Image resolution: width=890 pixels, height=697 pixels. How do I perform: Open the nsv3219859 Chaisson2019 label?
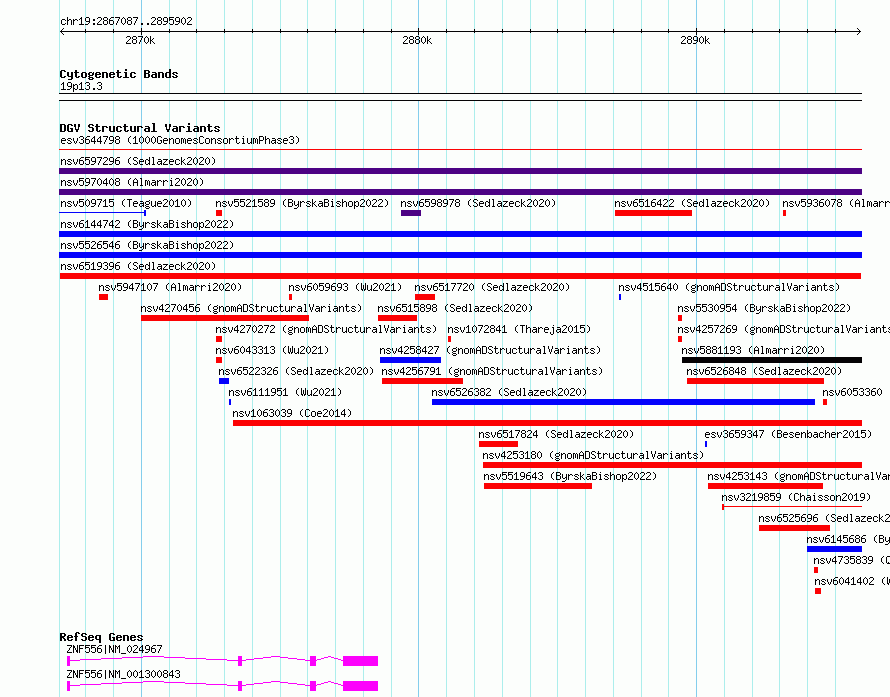point(796,497)
